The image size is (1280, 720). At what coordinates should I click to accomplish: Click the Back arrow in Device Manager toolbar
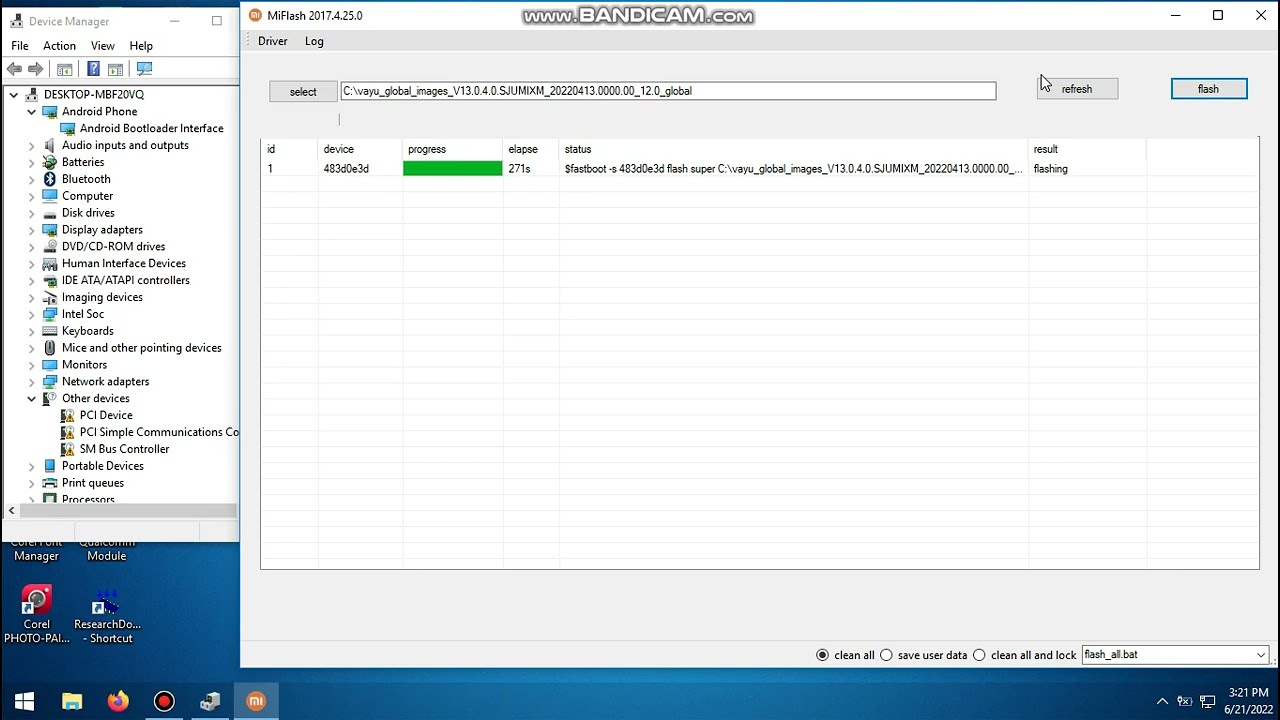pos(14,69)
